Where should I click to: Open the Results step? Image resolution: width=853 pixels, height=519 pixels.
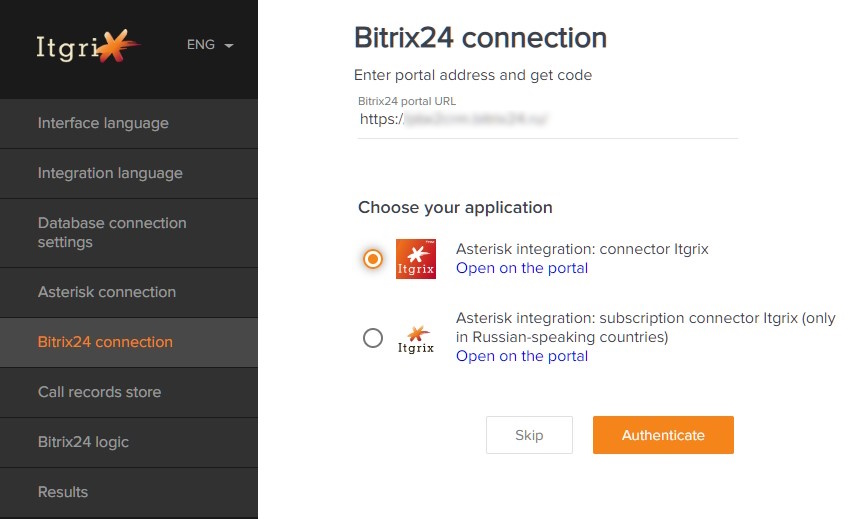(x=129, y=492)
